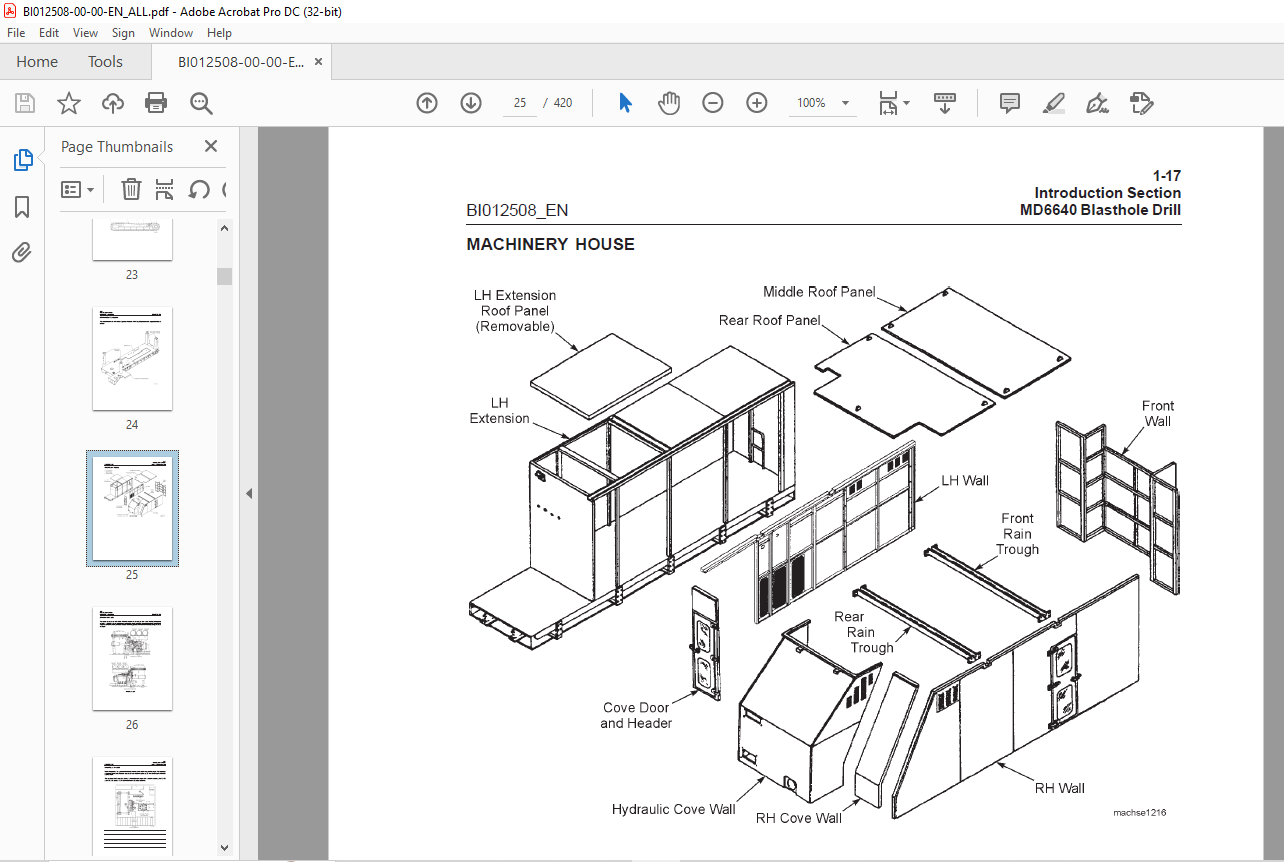The width and height of the screenshot is (1284, 862).
Task: Activate the arrow Selection tool
Action: (626, 103)
